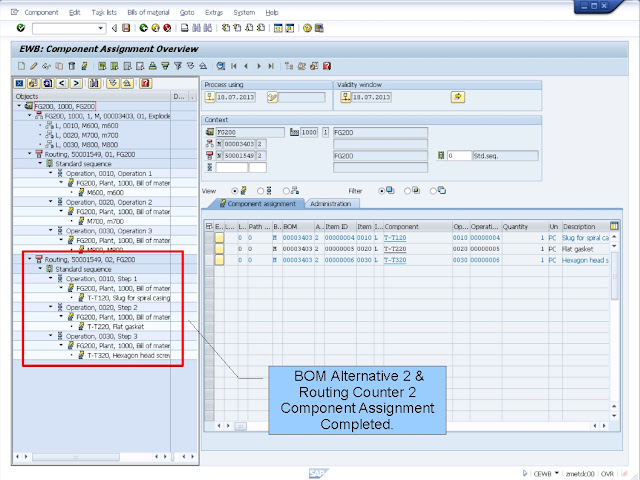Screen dimensions: 640x480
Task: Click the green Enter checkmark icon
Action: click(20, 28)
